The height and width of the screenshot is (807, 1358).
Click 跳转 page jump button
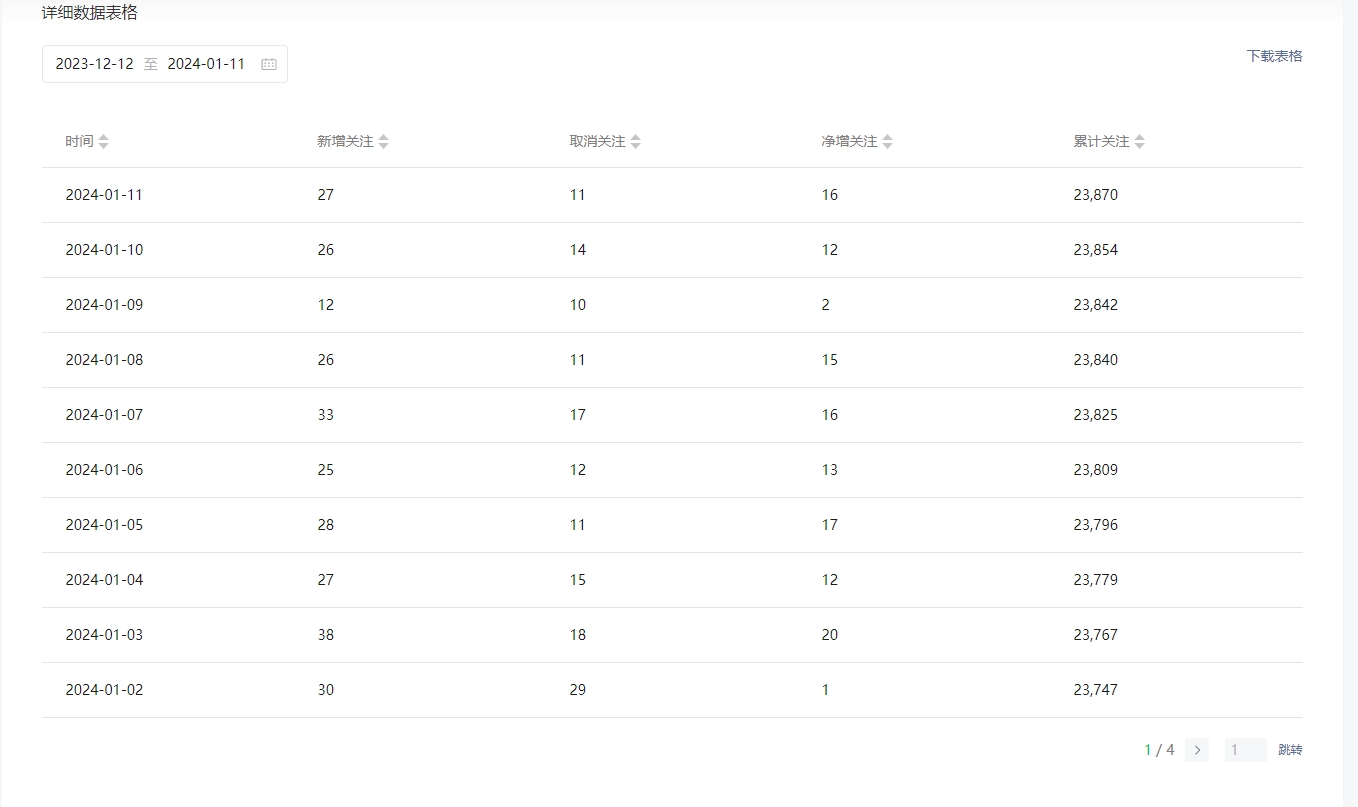[1290, 750]
